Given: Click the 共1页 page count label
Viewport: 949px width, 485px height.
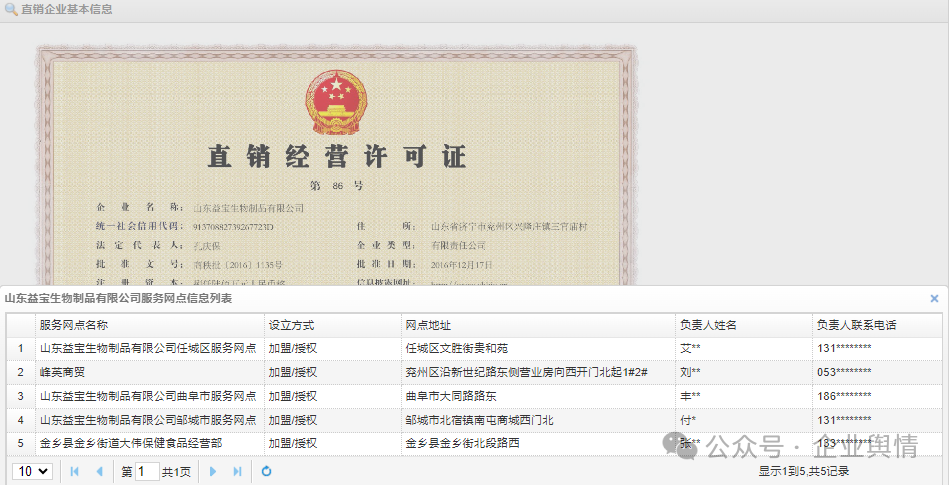Looking at the screenshot, I should [176, 472].
